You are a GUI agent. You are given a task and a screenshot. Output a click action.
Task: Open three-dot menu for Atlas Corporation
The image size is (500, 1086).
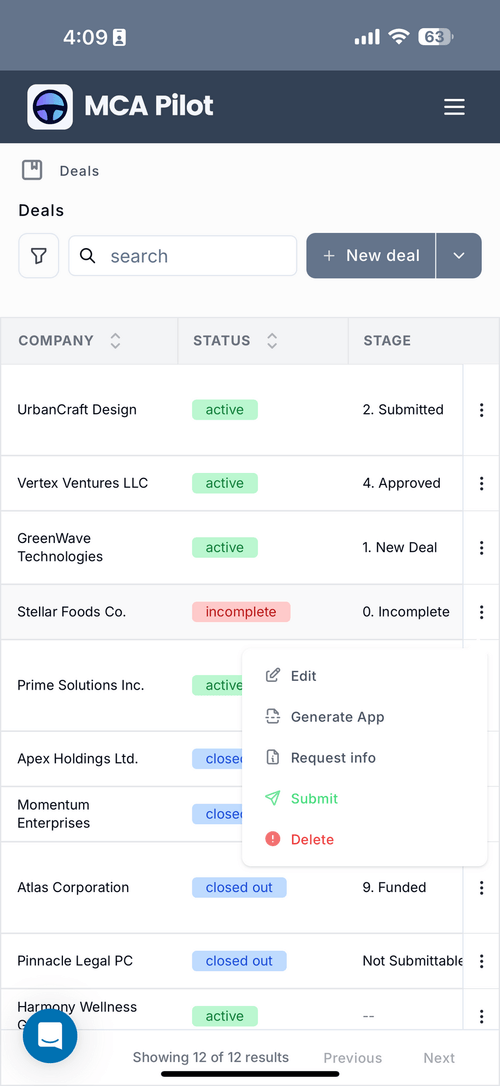pyautogui.click(x=481, y=888)
